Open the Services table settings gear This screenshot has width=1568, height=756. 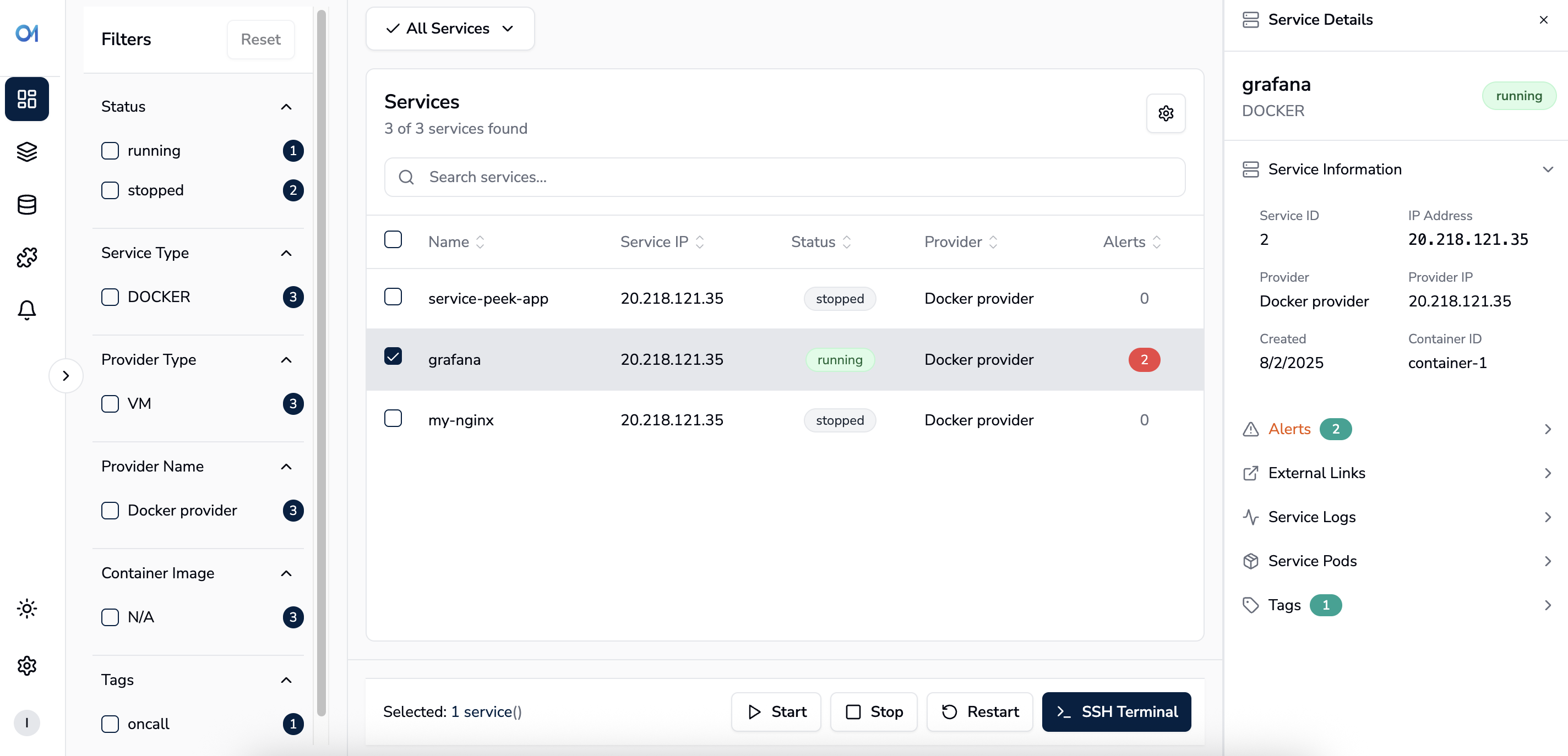tap(1166, 113)
